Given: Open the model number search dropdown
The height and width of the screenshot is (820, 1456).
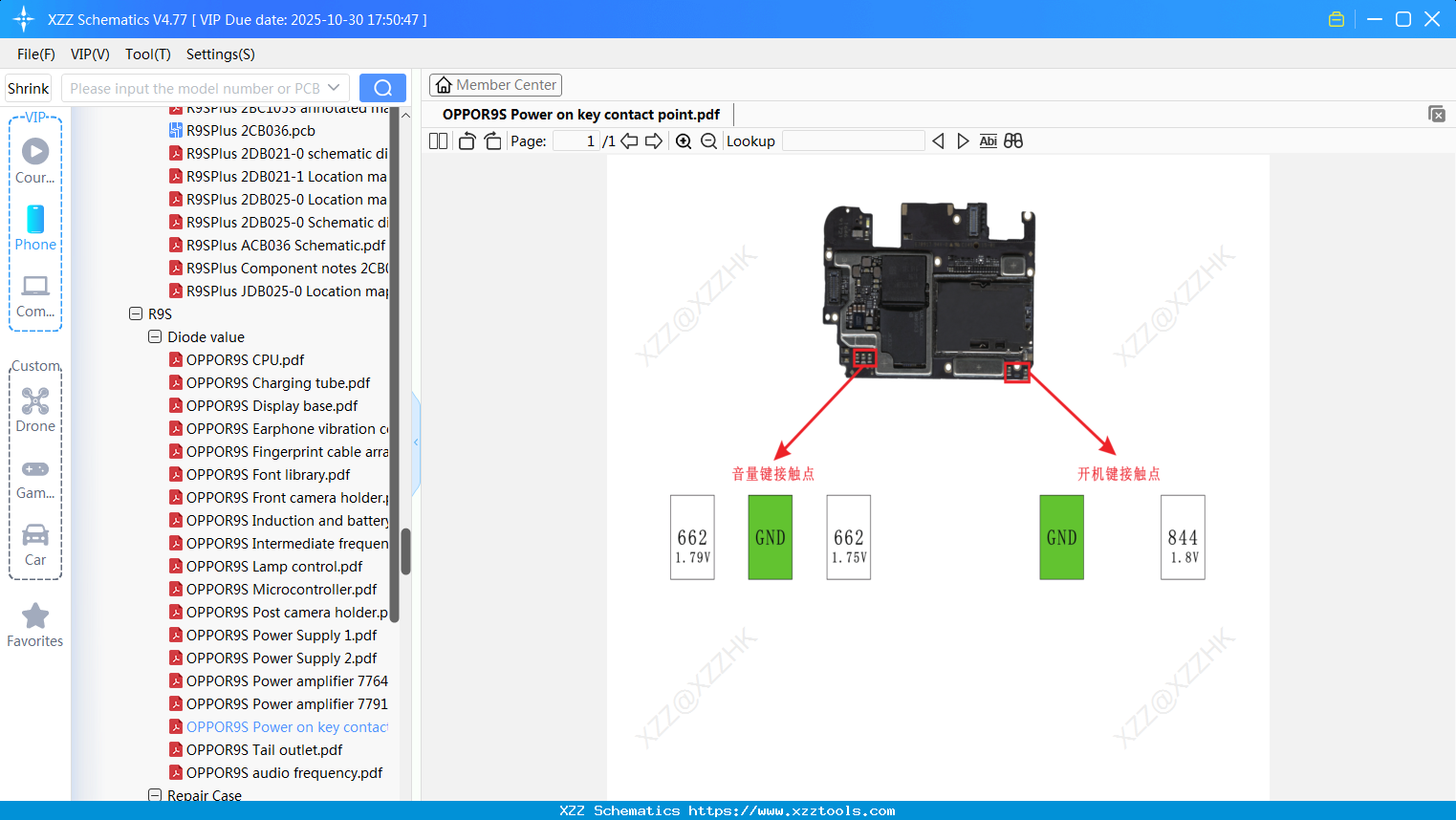Looking at the screenshot, I should point(333,87).
